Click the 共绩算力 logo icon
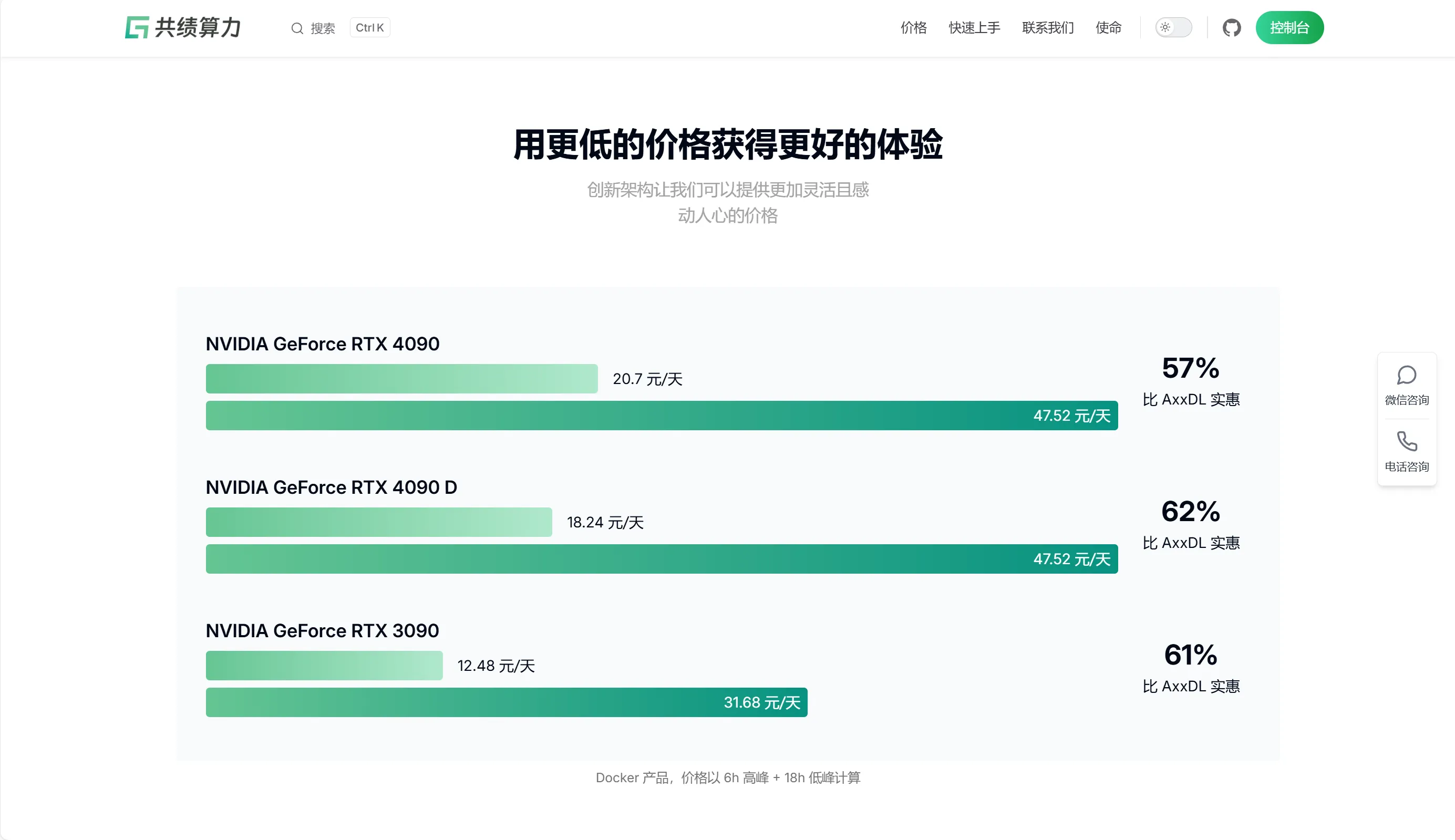Screen dimensions: 1455x840 [x=137, y=27]
